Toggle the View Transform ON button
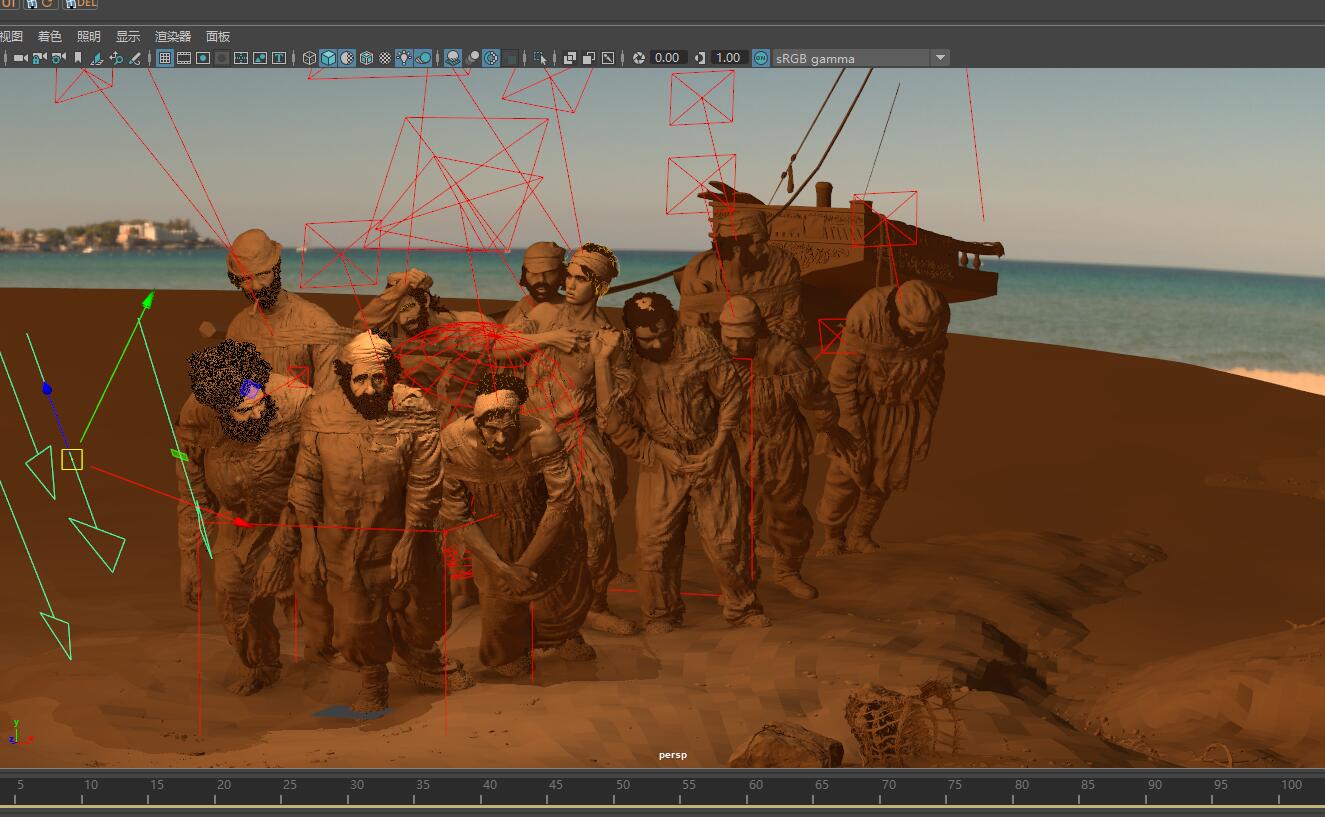 click(x=761, y=58)
